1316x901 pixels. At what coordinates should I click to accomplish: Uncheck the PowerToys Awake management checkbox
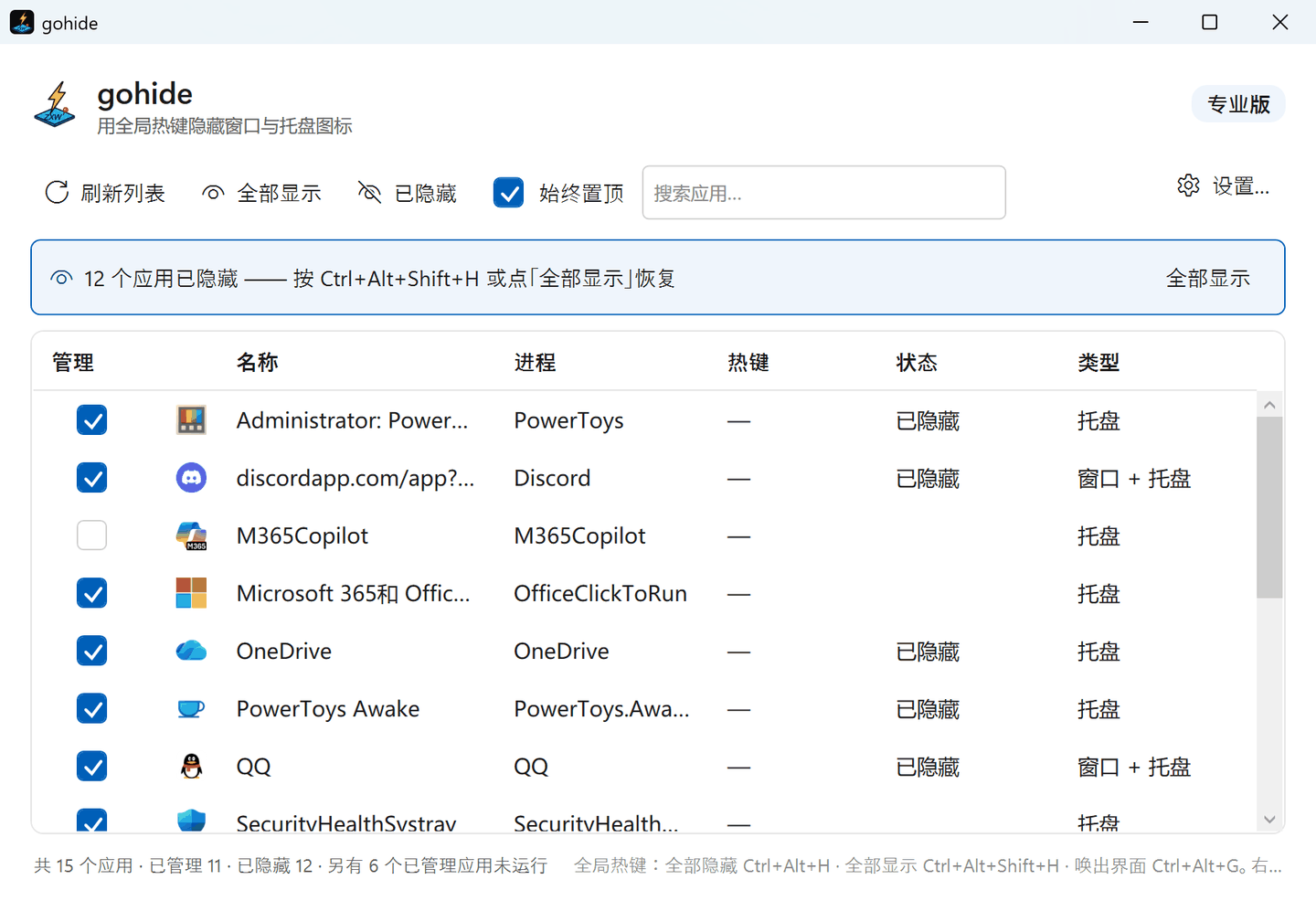tap(91, 708)
